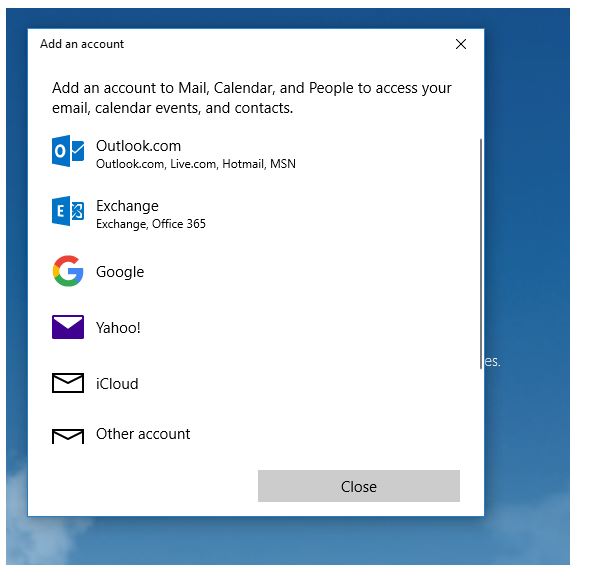Image resolution: width=593 pixels, height=581 pixels.
Task: Click the 'Add an account to Mail' description text
Action: tap(252, 98)
